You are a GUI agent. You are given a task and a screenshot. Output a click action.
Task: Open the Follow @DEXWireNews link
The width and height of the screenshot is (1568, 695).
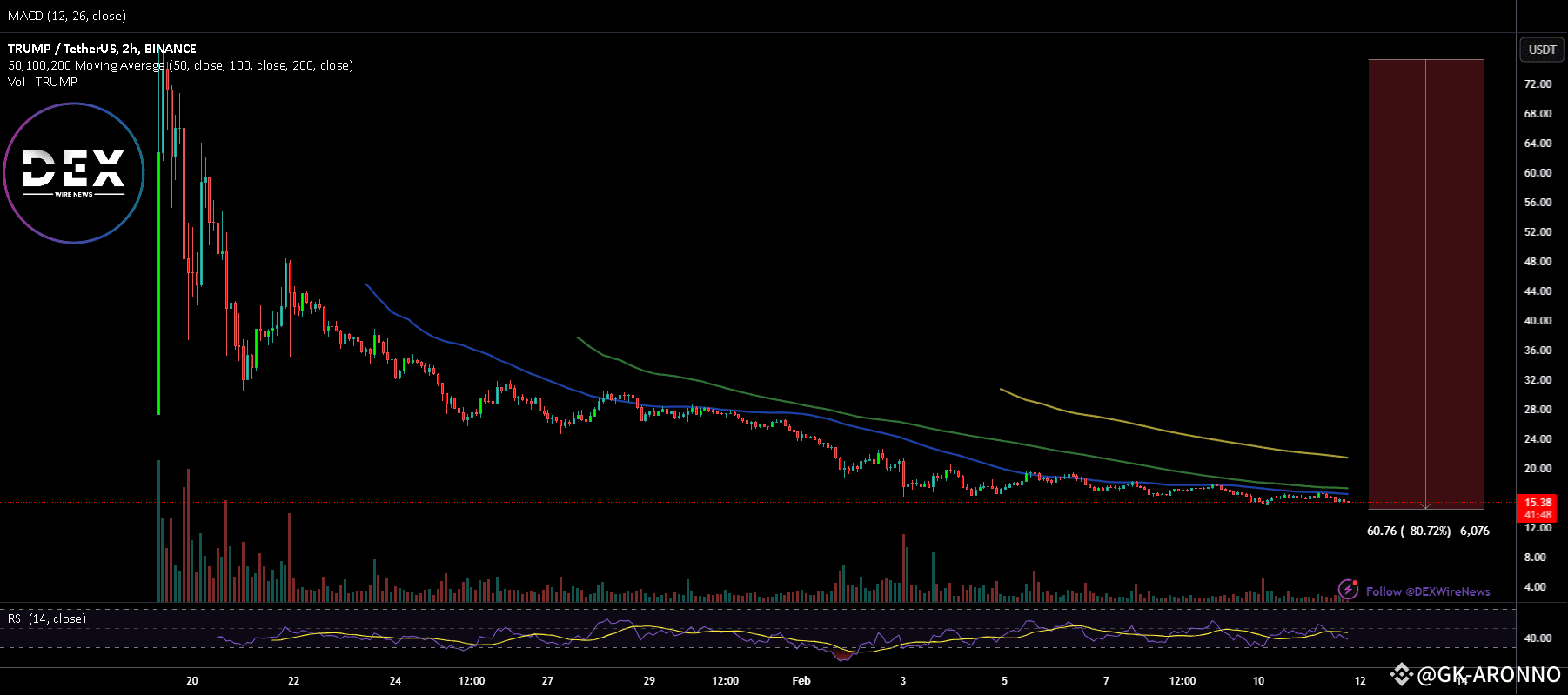1428,591
